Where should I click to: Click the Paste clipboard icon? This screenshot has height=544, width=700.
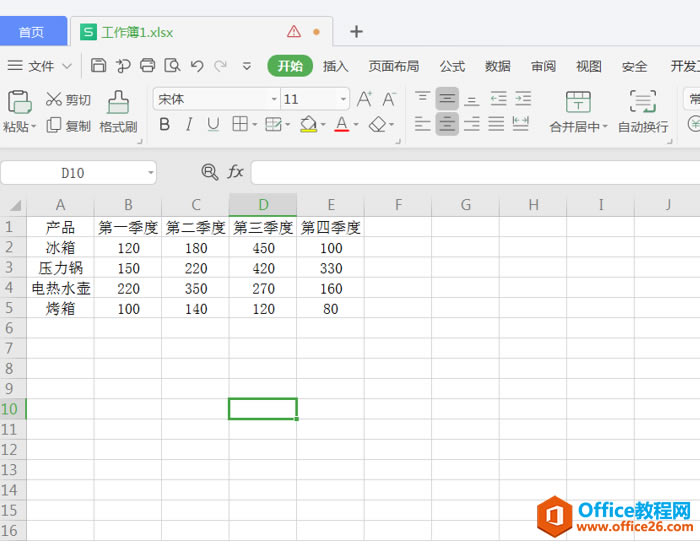(x=19, y=102)
